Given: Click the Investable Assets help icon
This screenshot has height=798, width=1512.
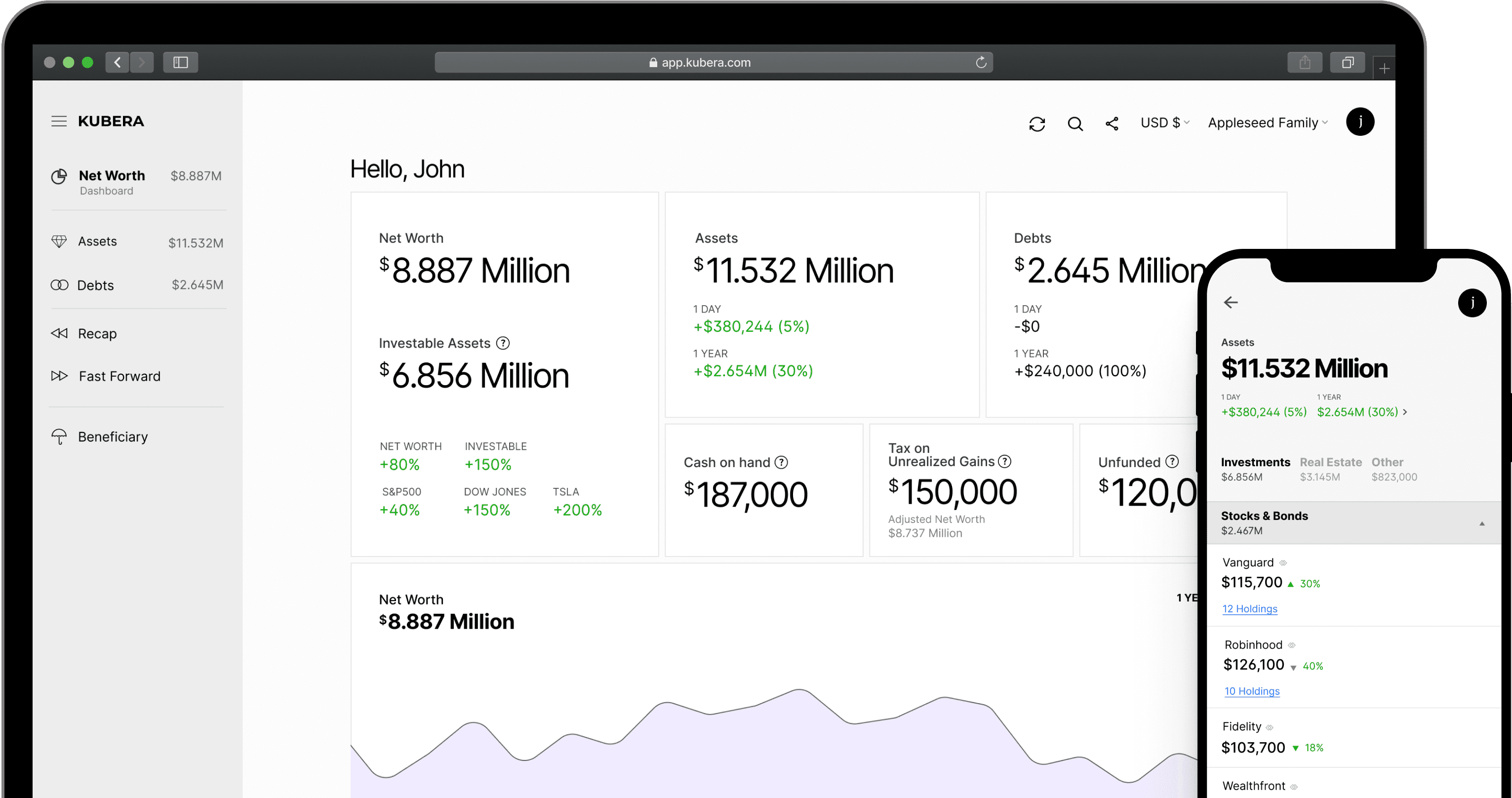Looking at the screenshot, I should click(x=503, y=343).
